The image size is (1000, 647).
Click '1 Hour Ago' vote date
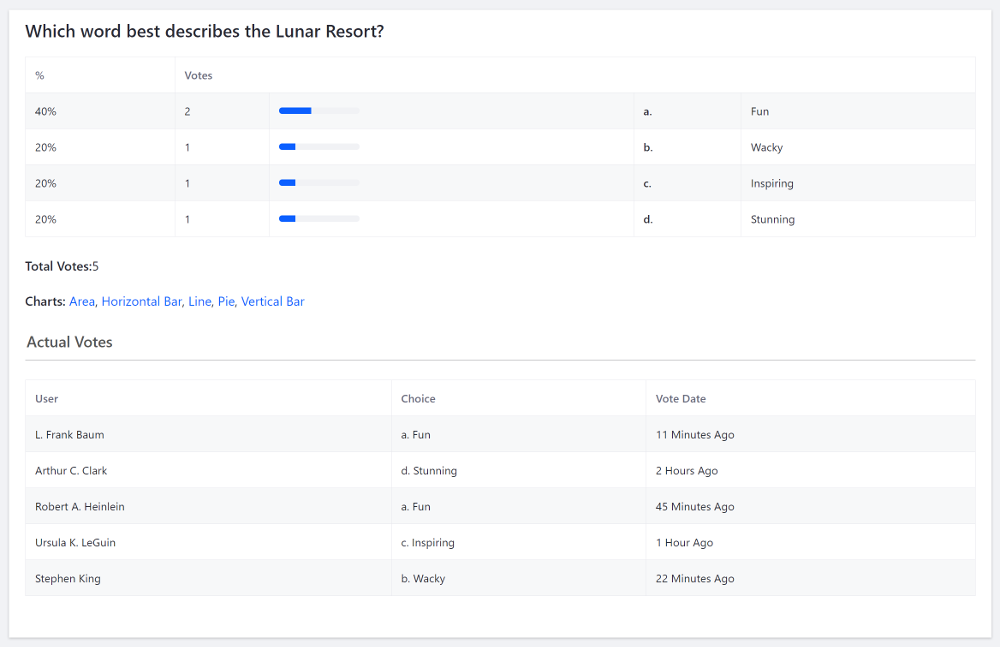click(x=684, y=543)
